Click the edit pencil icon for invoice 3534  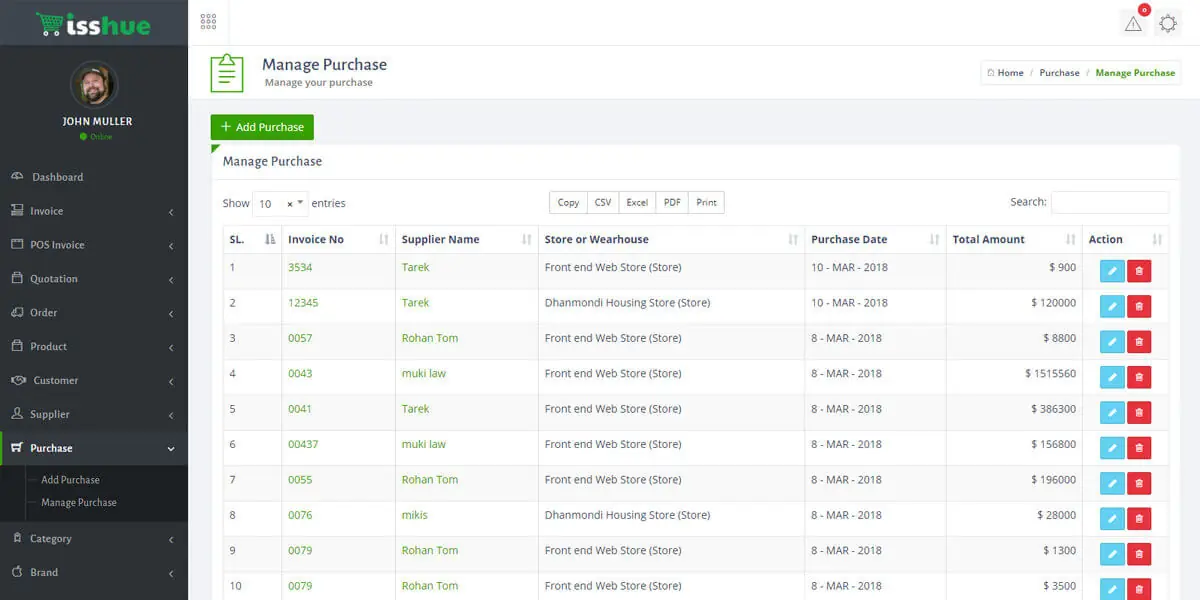click(1112, 271)
